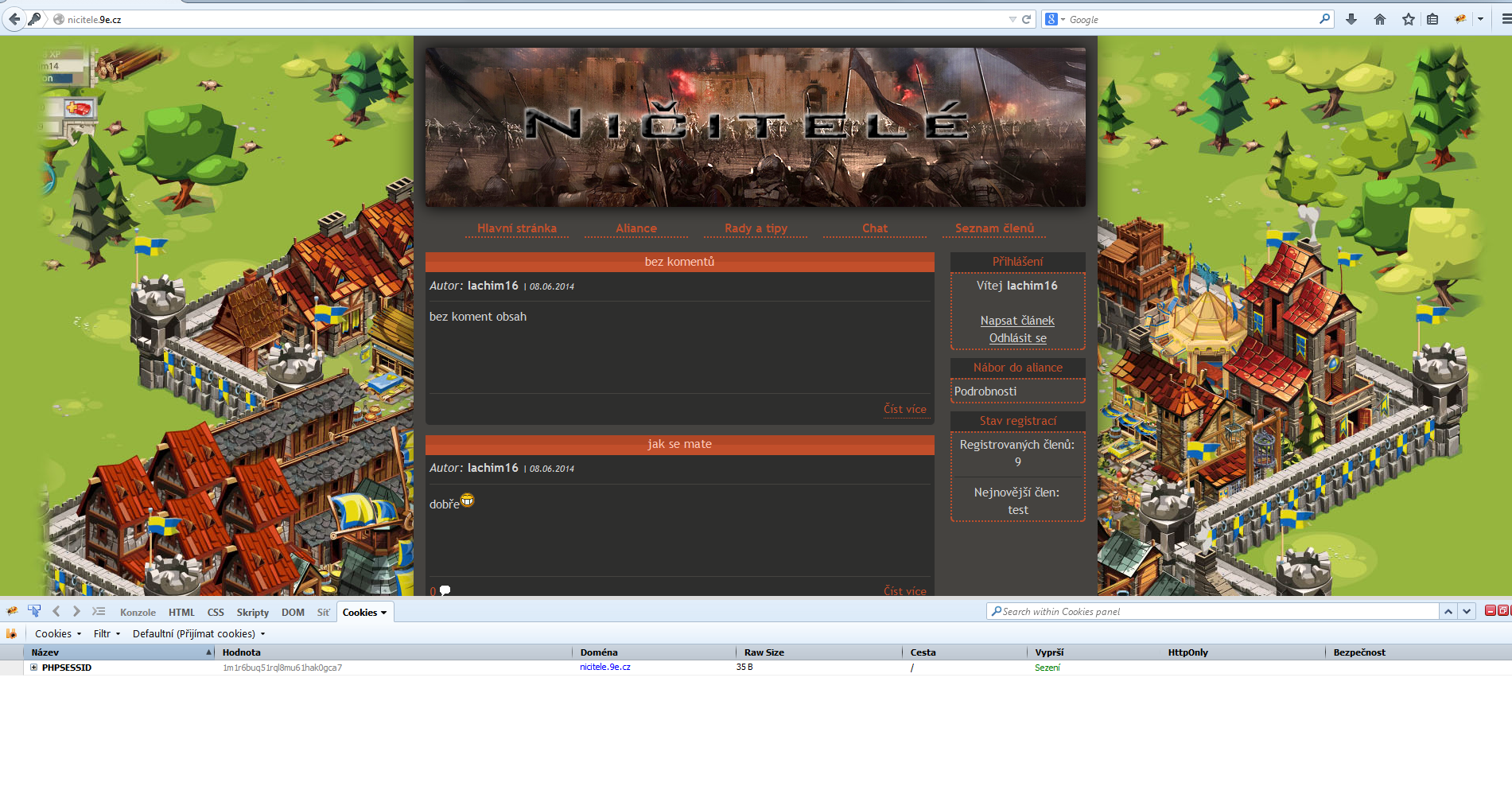This screenshot has height=806, width=1512.
Task: Click the break on cookie change icon
Action: [12, 634]
